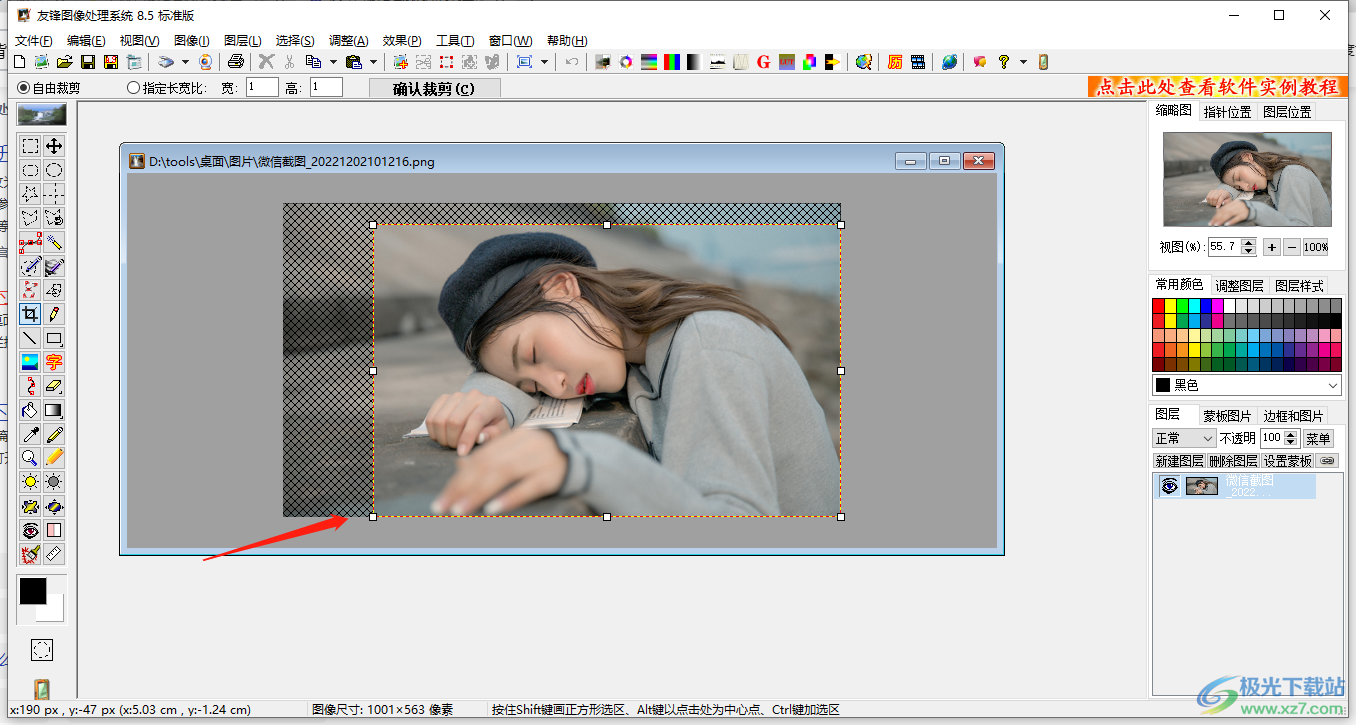The image size is (1356, 725).
Task: Select the Eraser tool
Action: point(55,386)
